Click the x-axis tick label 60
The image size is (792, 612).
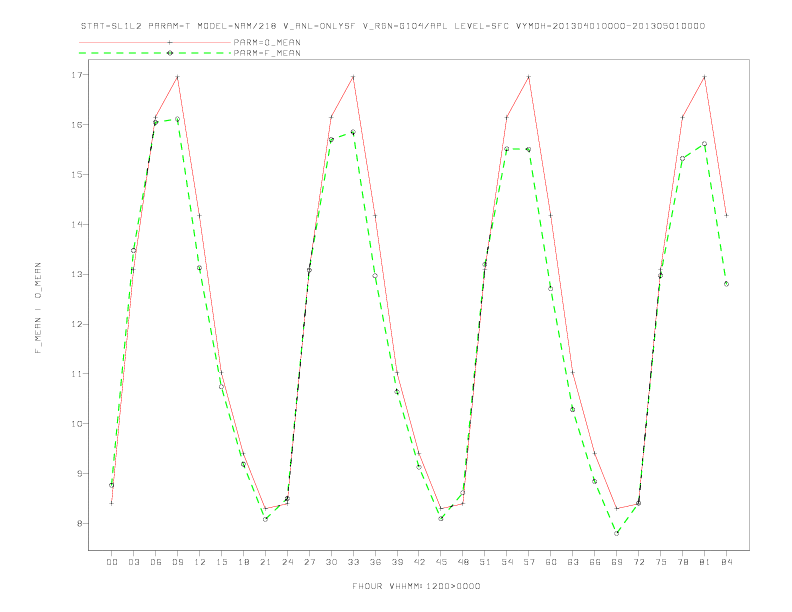pyautogui.click(x=551, y=562)
